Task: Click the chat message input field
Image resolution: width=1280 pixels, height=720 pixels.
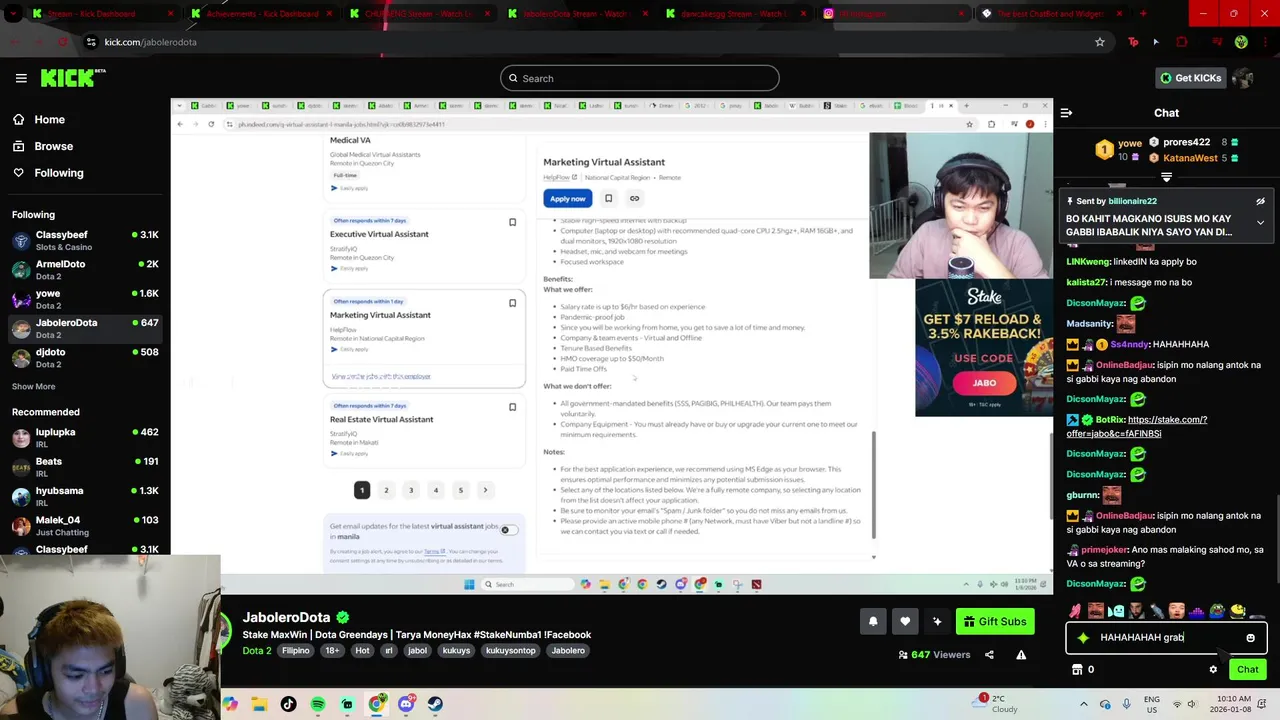Action: [x=1165, y=637]
